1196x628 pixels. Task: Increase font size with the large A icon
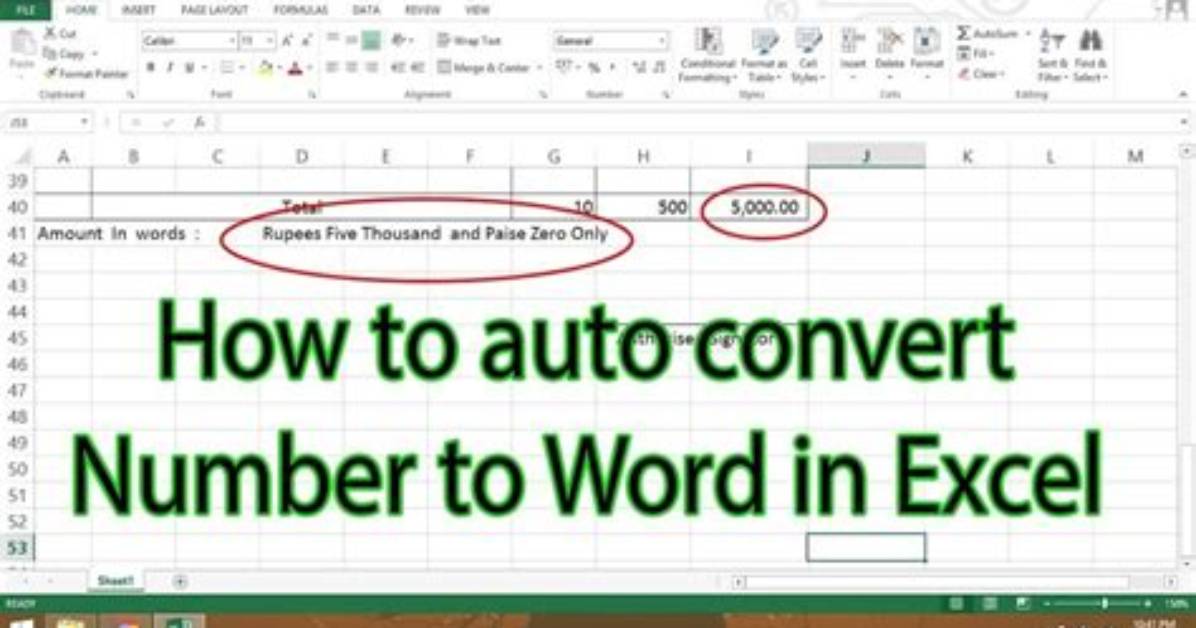click(x=287, y=40)
